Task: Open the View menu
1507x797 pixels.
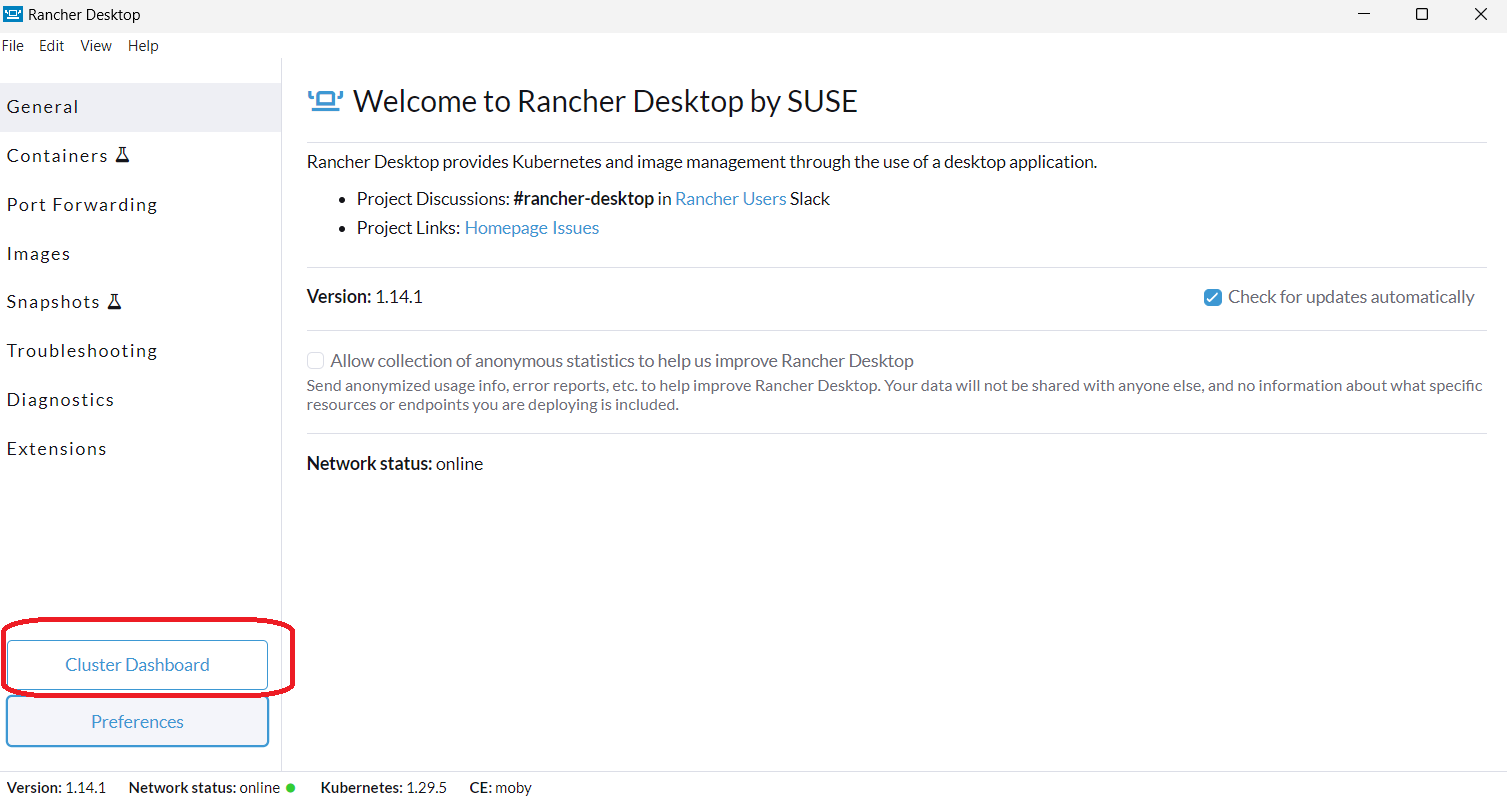Action: [96, 46]
